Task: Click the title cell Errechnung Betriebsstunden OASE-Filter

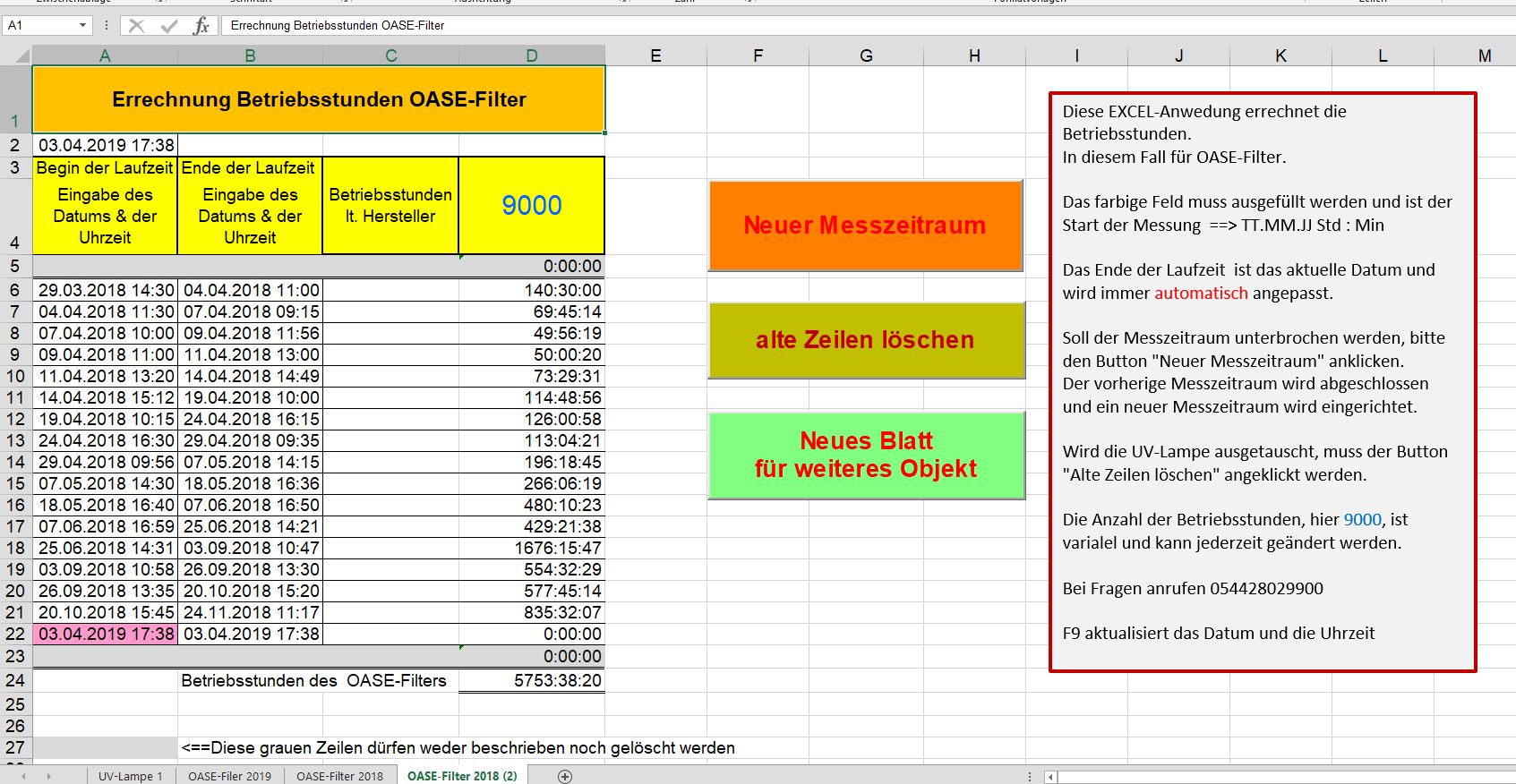Action: [x=319, y=99]
